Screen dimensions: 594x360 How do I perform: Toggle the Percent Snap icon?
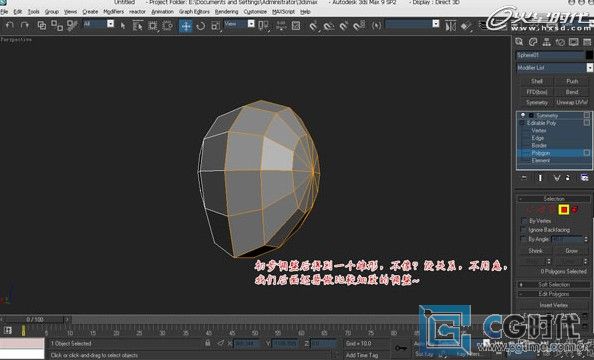point(344,25)
